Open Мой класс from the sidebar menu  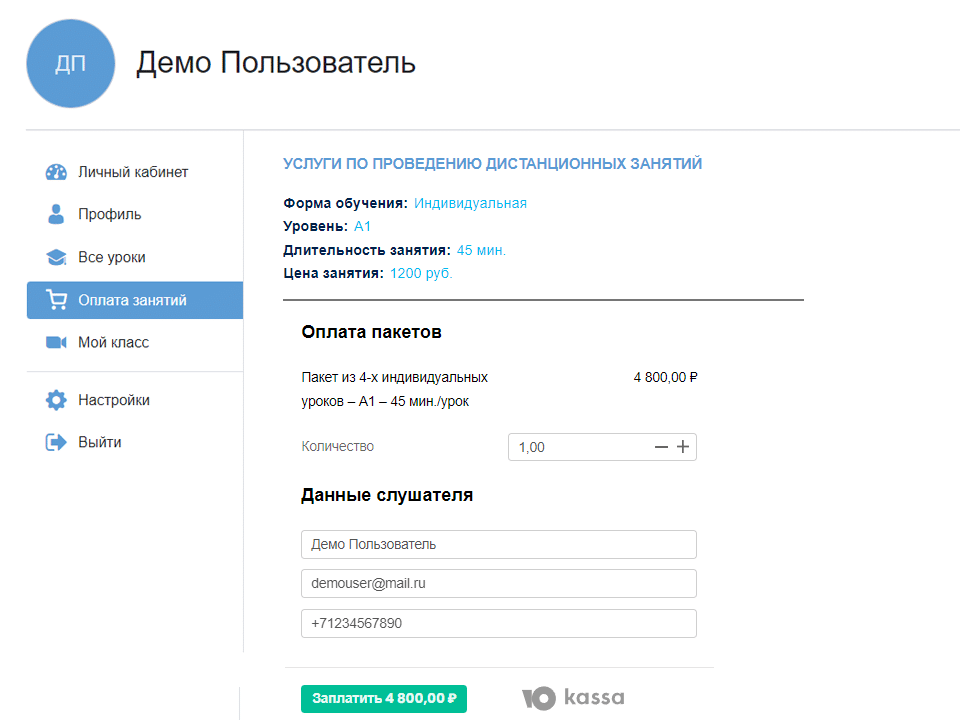click(112, 342)
